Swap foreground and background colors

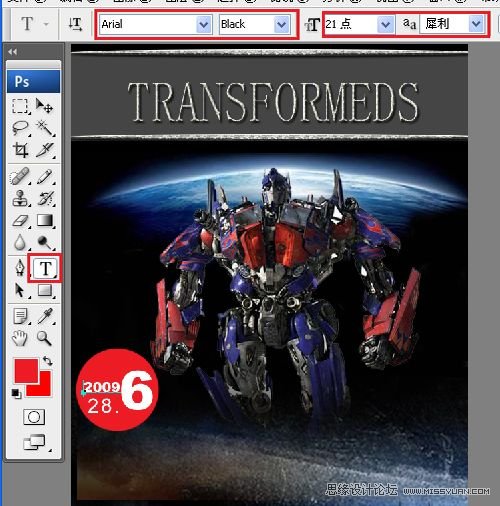(48, 361)
